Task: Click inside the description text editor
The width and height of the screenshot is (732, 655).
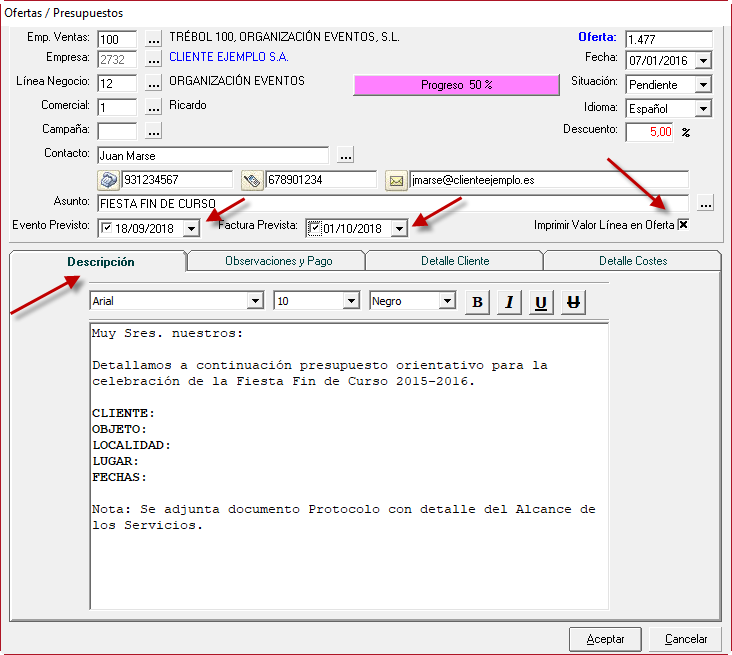Action: 349,465
